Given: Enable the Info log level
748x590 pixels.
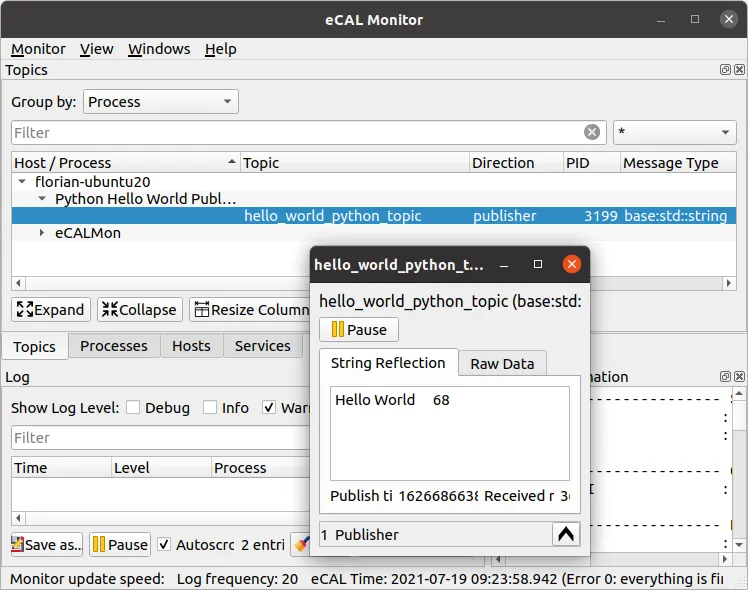Looking at the screenshot, I should click(210, 407).
